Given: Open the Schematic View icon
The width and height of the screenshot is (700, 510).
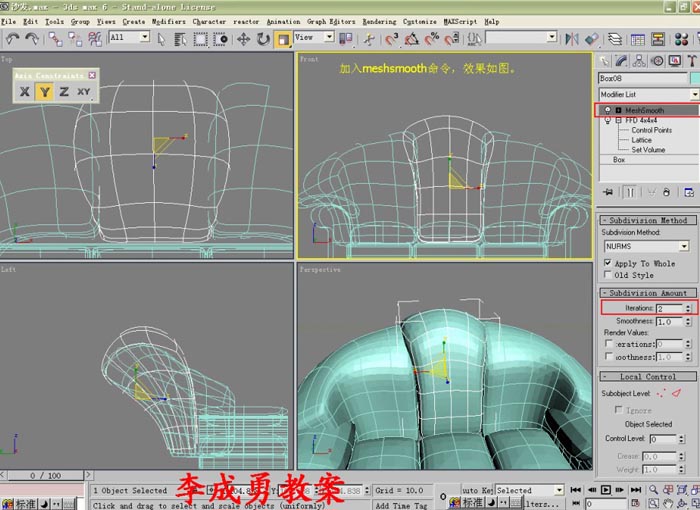Looking at the screenshot, I should (x=658, y=39).
